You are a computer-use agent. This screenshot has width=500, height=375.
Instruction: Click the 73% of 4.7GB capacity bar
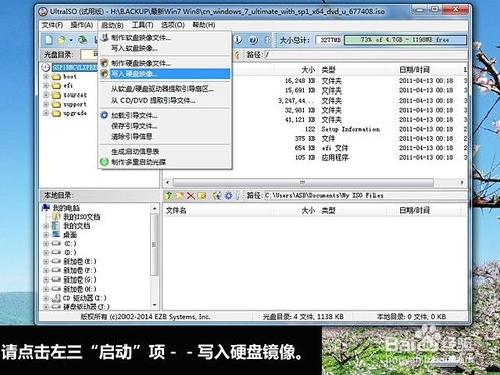[x=405, y=40]
